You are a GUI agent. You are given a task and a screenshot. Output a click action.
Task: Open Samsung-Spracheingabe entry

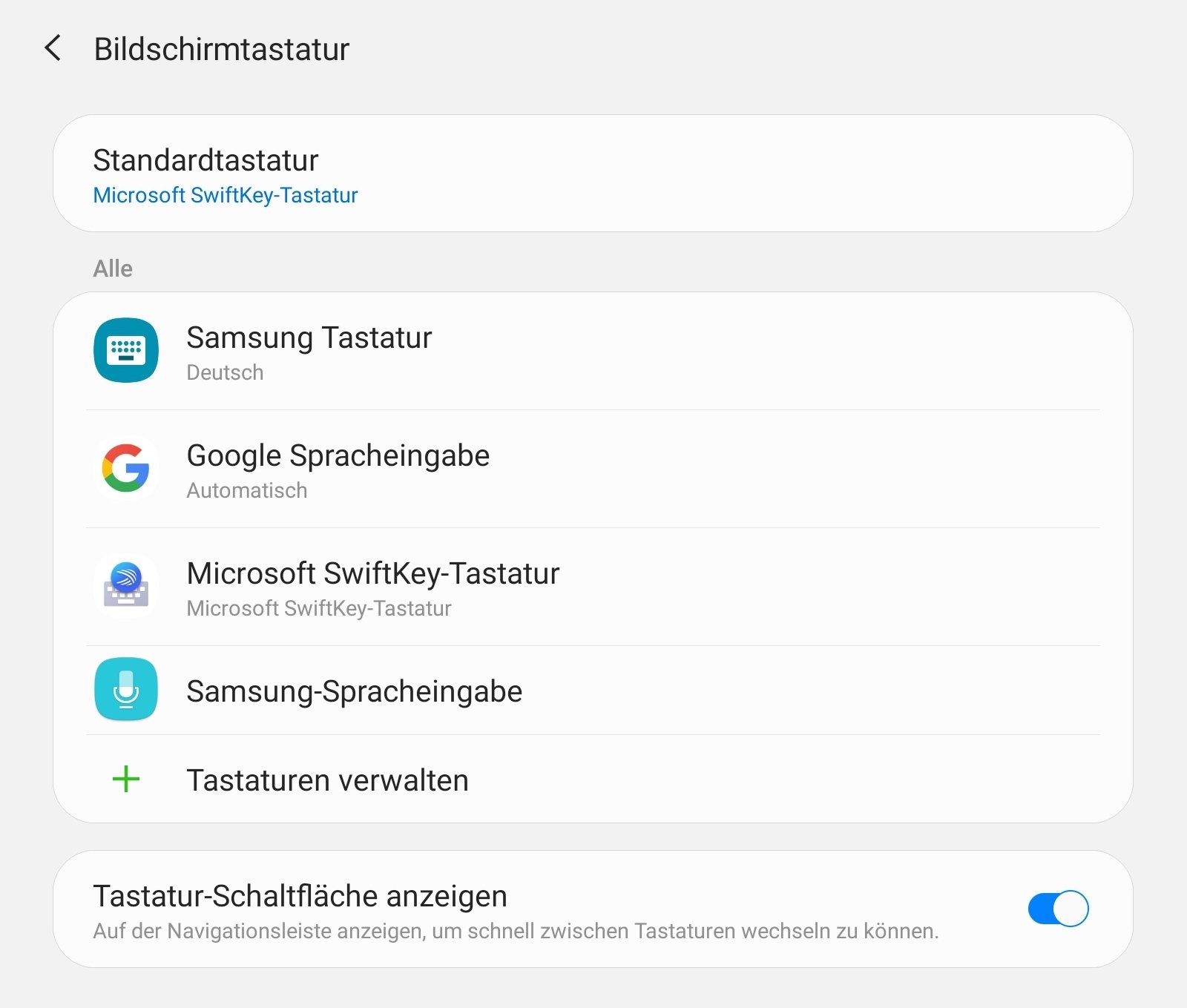(593, 691)
